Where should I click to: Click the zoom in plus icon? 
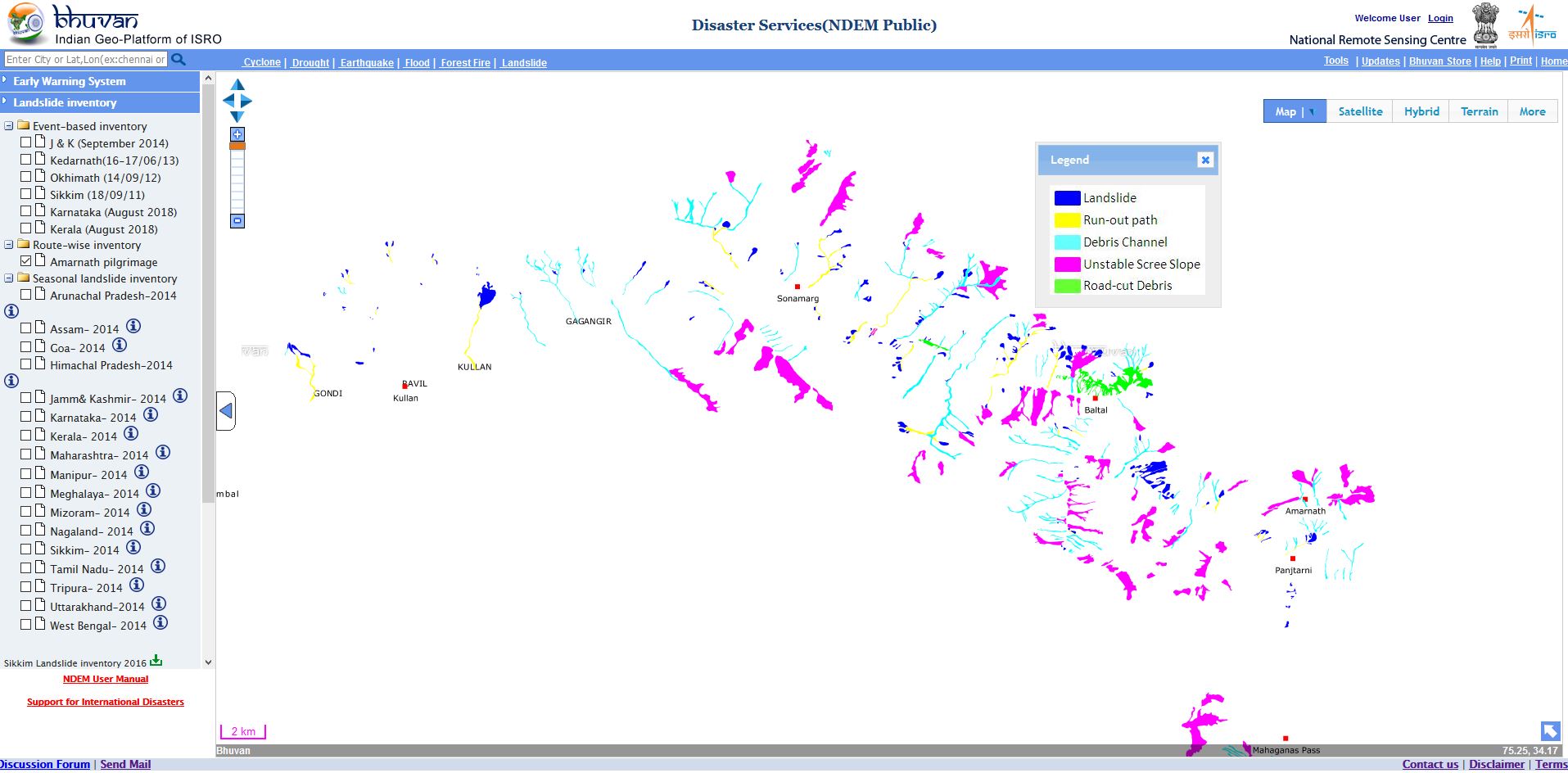tap(237, 133)
